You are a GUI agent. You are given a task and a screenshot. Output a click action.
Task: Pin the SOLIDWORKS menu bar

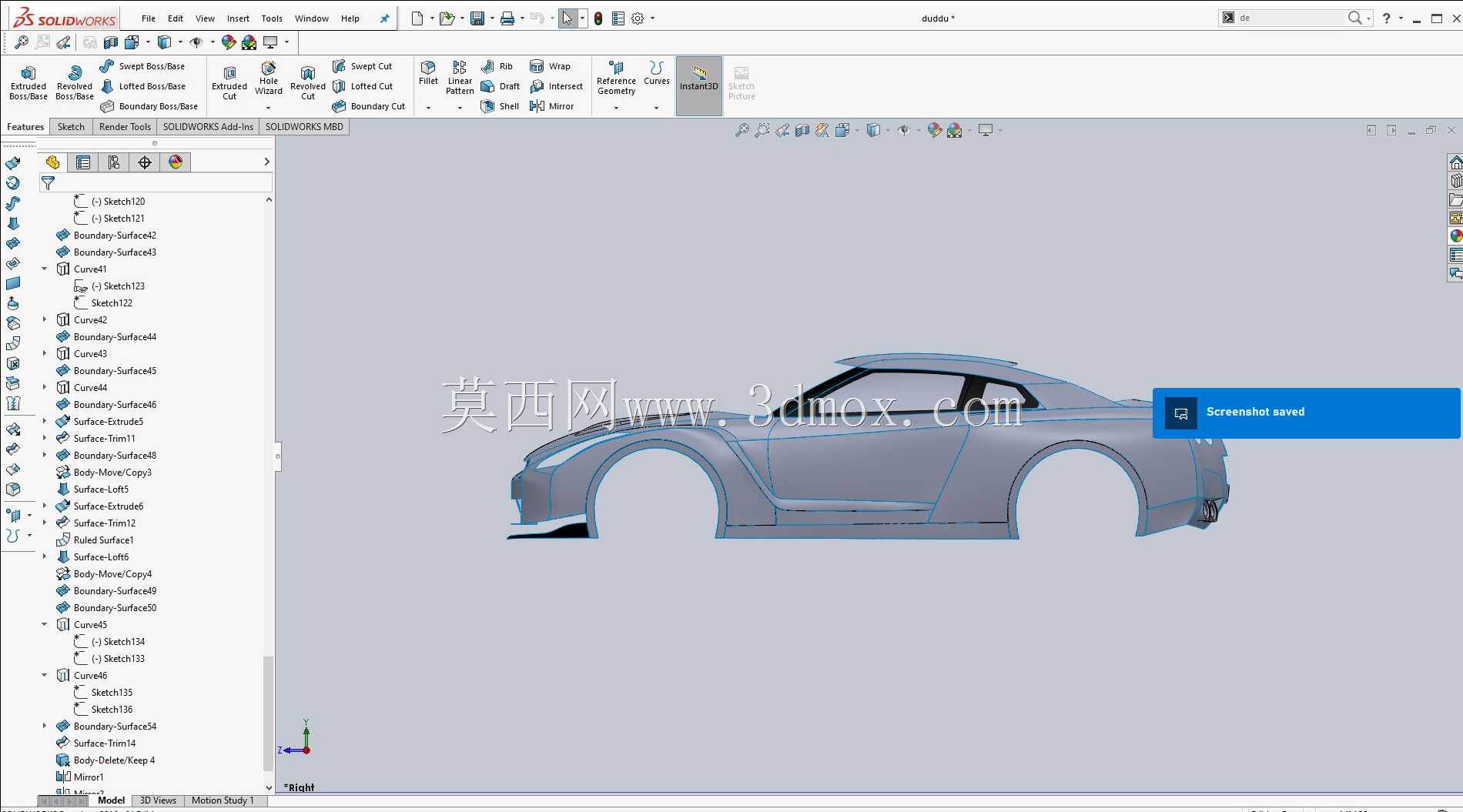point(384,18)
